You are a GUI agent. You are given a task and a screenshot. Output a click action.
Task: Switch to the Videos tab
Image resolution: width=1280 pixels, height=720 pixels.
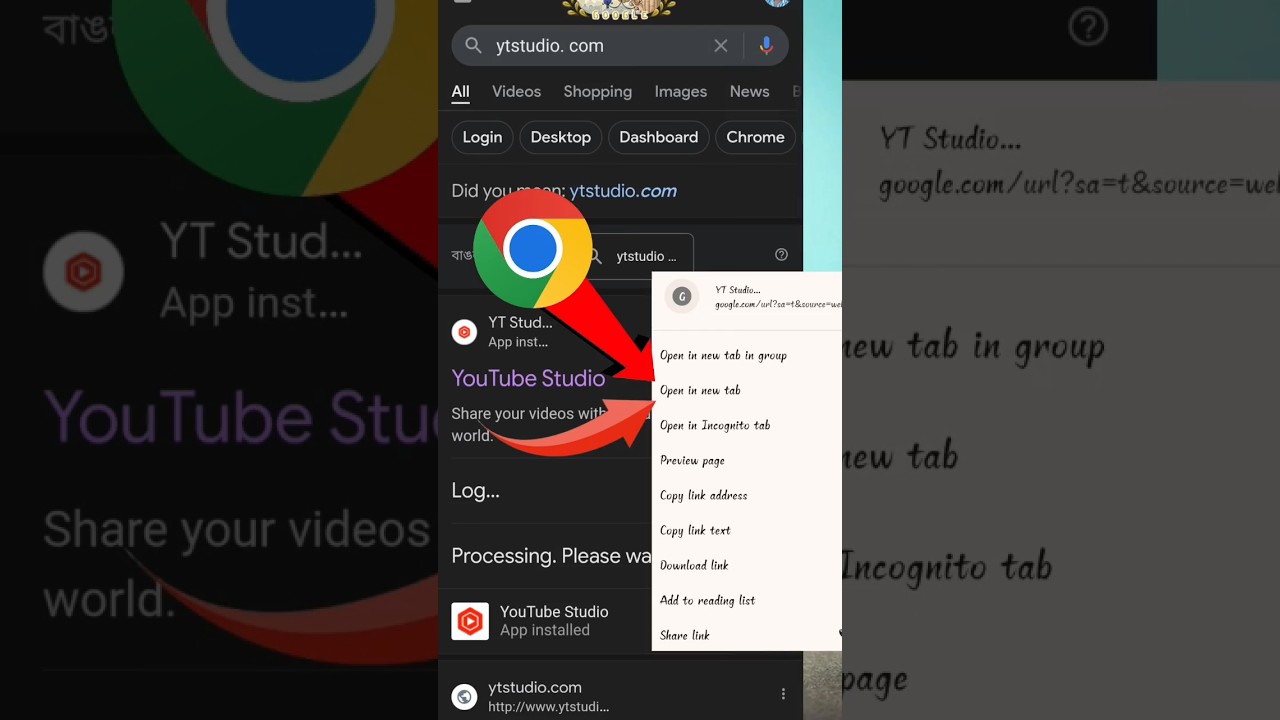click(x=516, y=91)
